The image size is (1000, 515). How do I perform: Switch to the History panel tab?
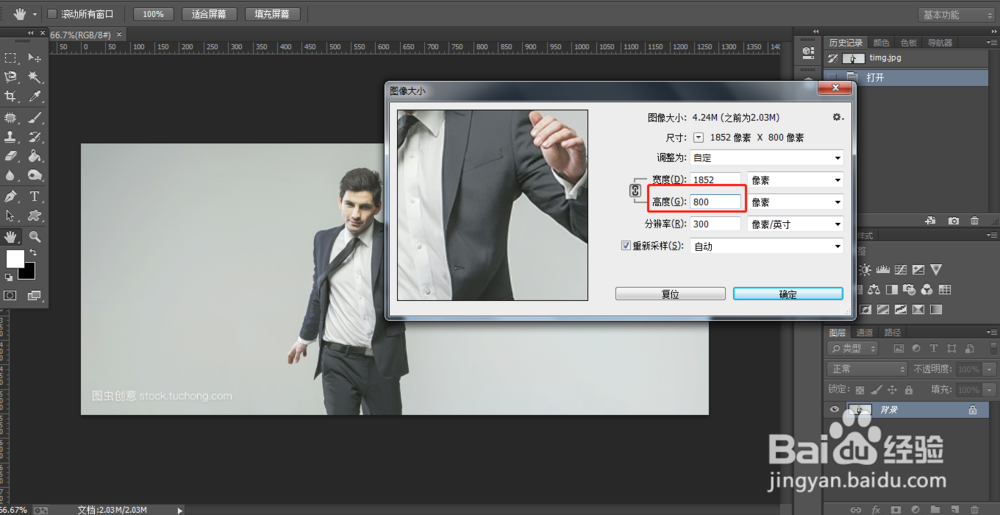pos(845,43)
